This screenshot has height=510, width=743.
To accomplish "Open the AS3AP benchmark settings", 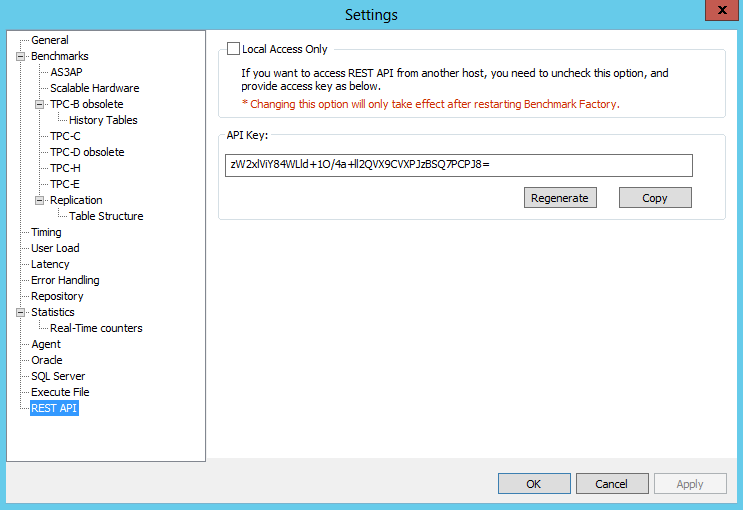I will click(67, 72).
